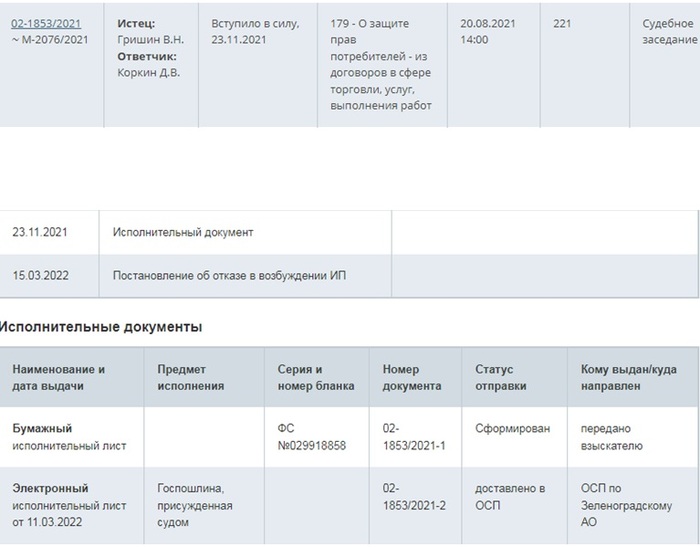Click the form number ФС №029918858
The height and width of the screenshot is (547, 700).
click(311, 437)
